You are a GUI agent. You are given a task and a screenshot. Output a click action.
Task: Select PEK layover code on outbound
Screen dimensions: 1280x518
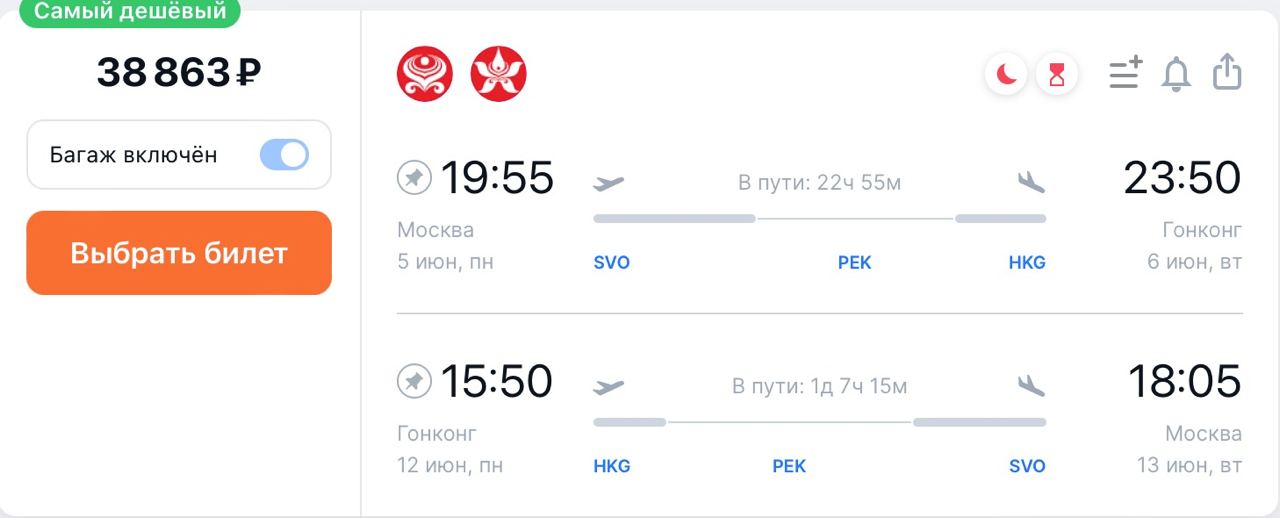click(855, 263)
